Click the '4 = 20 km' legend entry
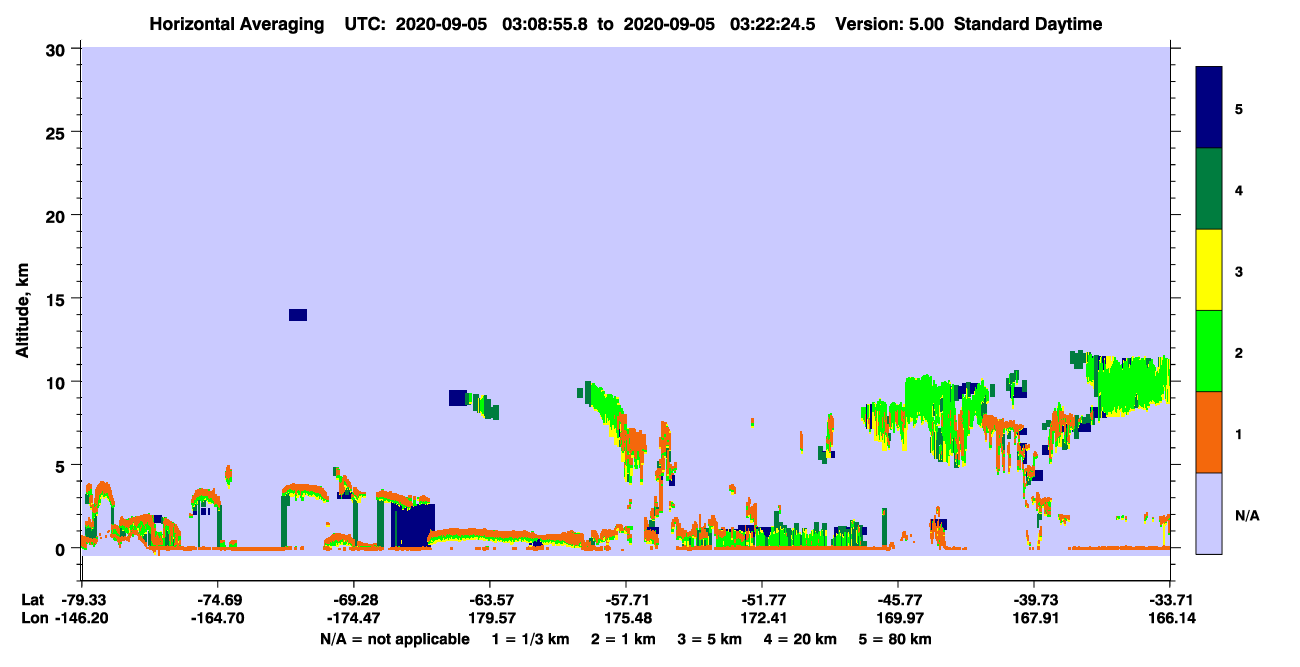The width and height of the screenshot is (1300, 667). 800,639
